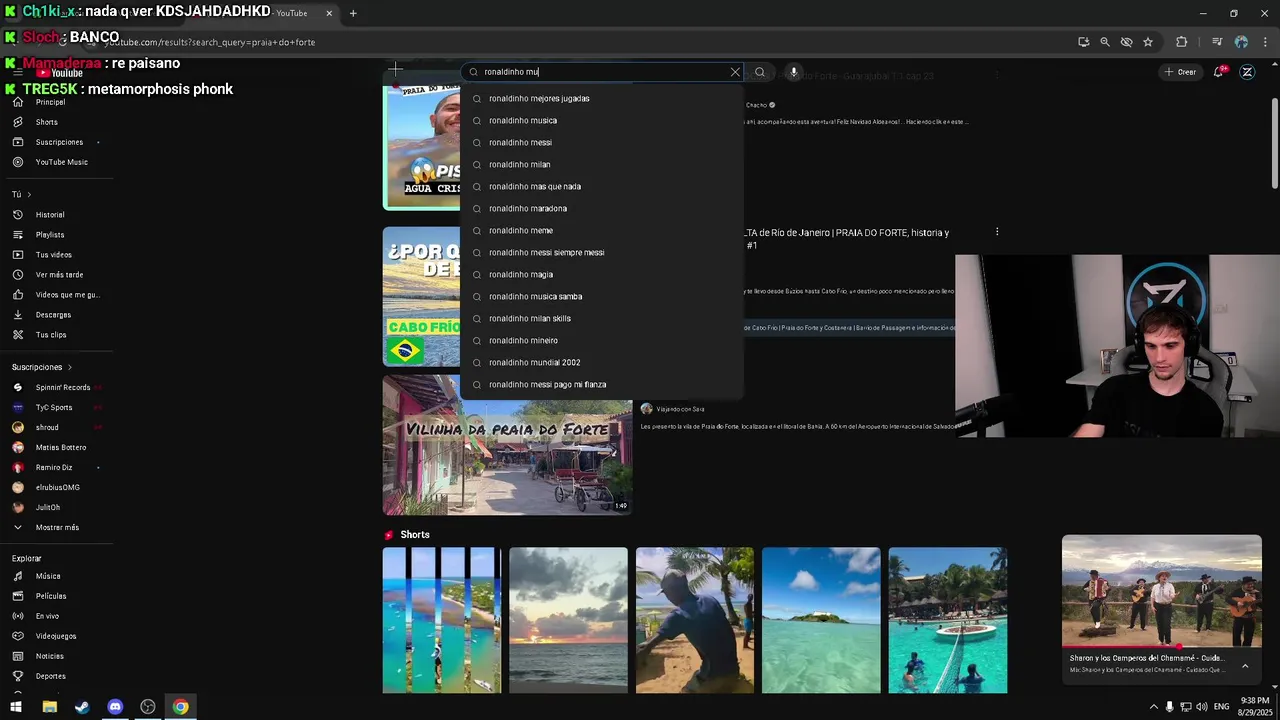The image size is (1280, 720).
Task: Open a new browser tab with plus
Action: coord(353,13)
